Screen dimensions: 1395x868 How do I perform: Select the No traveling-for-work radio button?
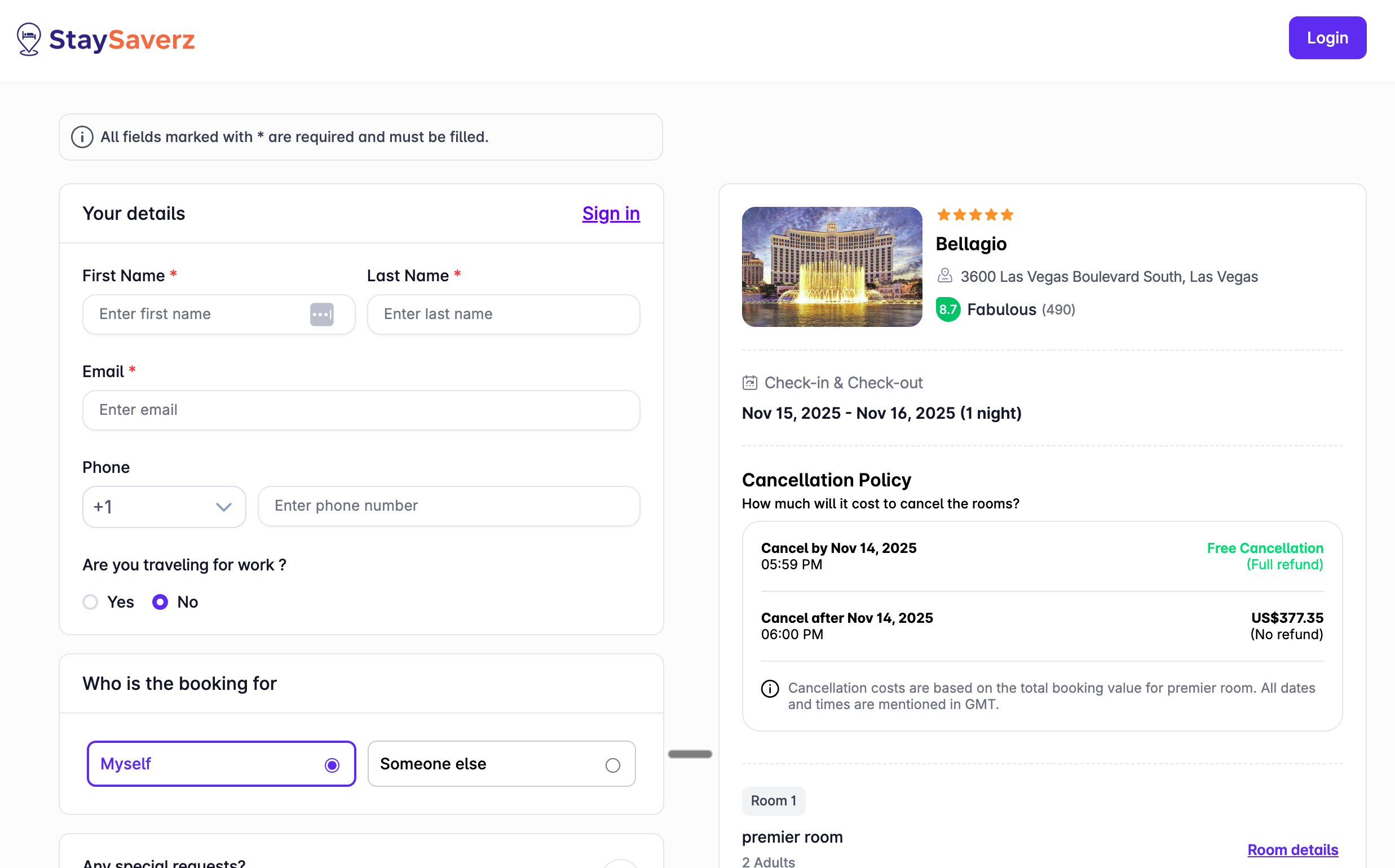(x=160, y=601)
